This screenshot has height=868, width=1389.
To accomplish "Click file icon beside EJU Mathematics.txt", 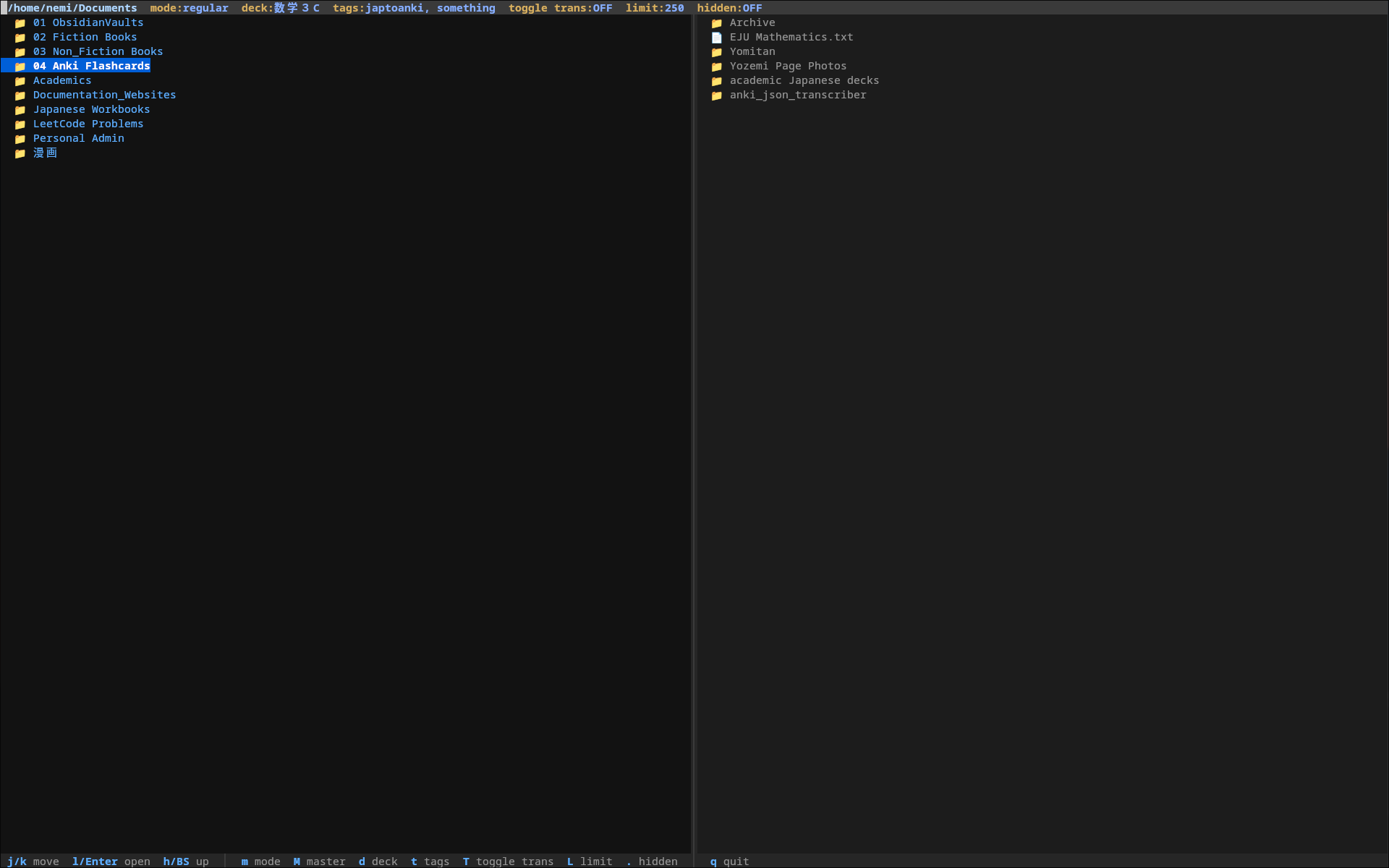I will (717, 38).
